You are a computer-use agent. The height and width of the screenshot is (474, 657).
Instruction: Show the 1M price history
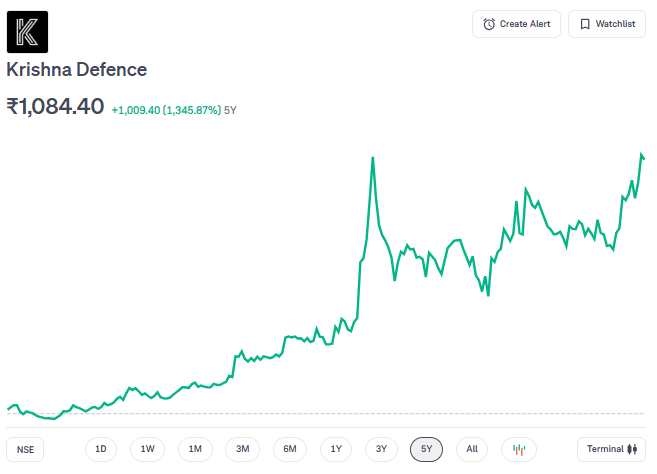[195, 449]
